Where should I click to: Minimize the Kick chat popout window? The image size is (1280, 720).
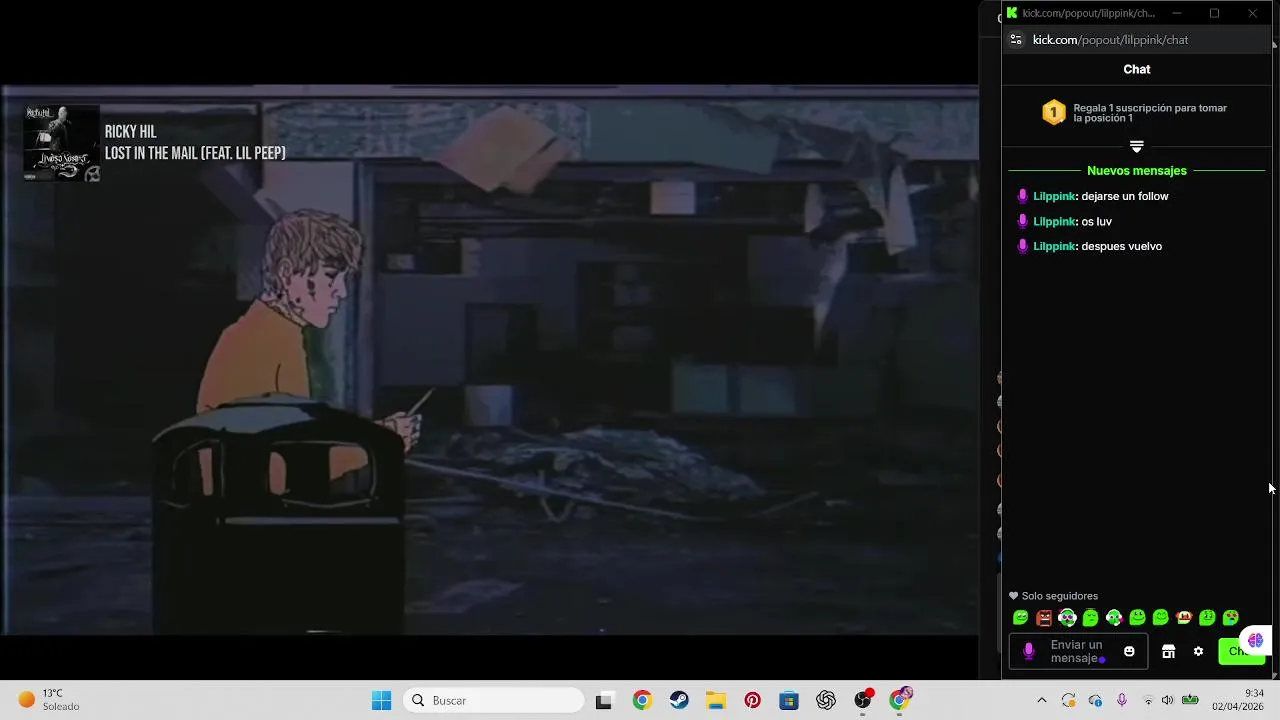(1176, 13)
